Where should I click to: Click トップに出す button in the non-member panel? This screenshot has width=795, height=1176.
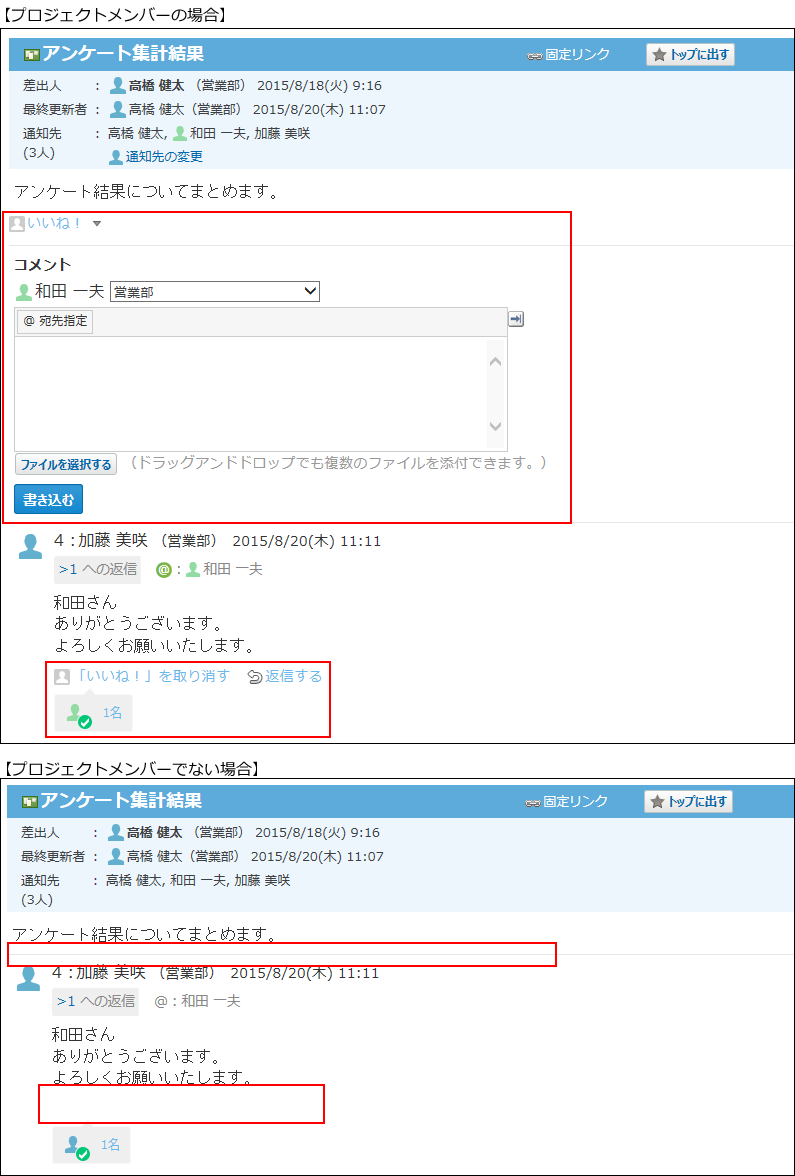pyautogui.click(x=688, y=801)
